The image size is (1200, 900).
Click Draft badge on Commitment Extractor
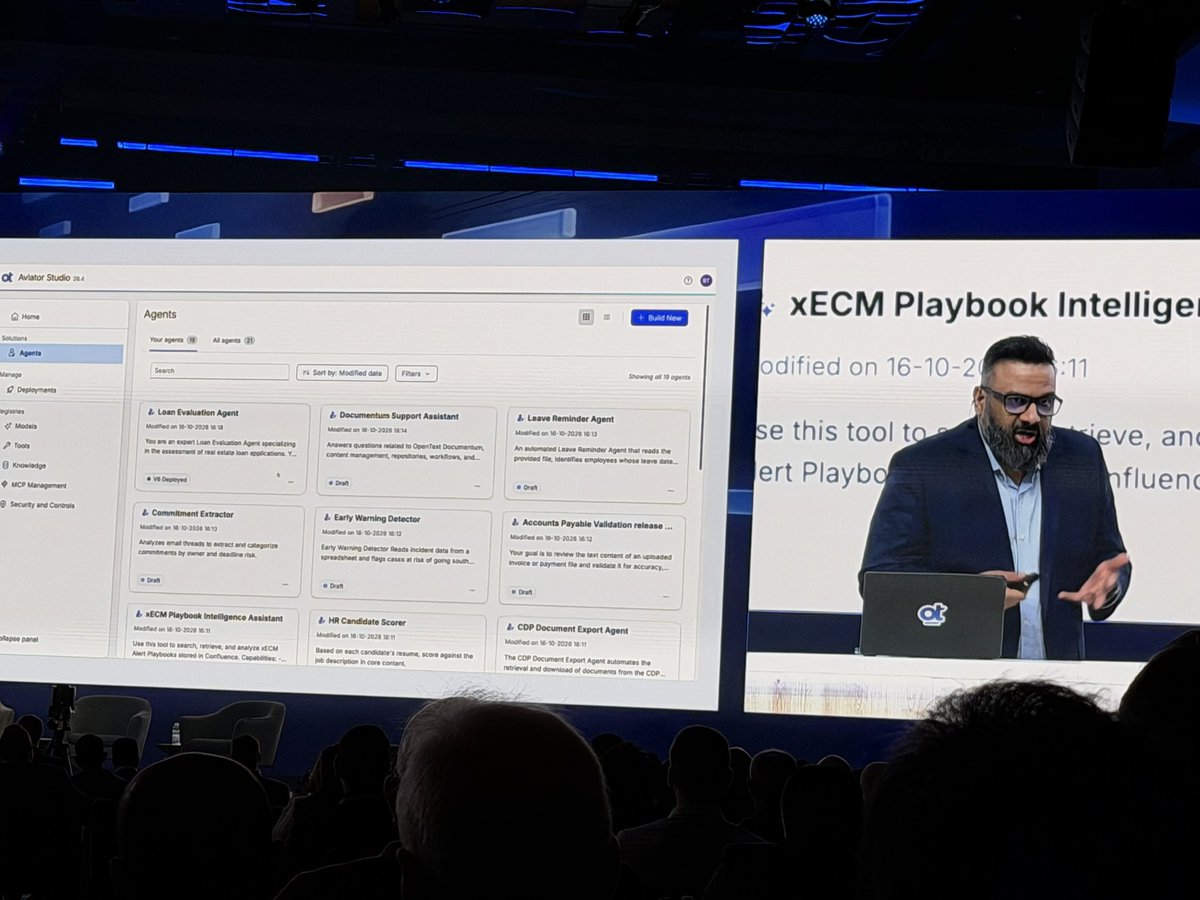tap(150, 579)
